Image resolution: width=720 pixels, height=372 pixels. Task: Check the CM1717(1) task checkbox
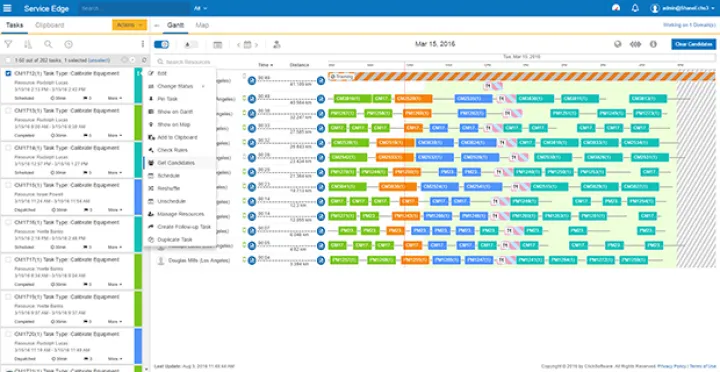(x=8, y=259)
